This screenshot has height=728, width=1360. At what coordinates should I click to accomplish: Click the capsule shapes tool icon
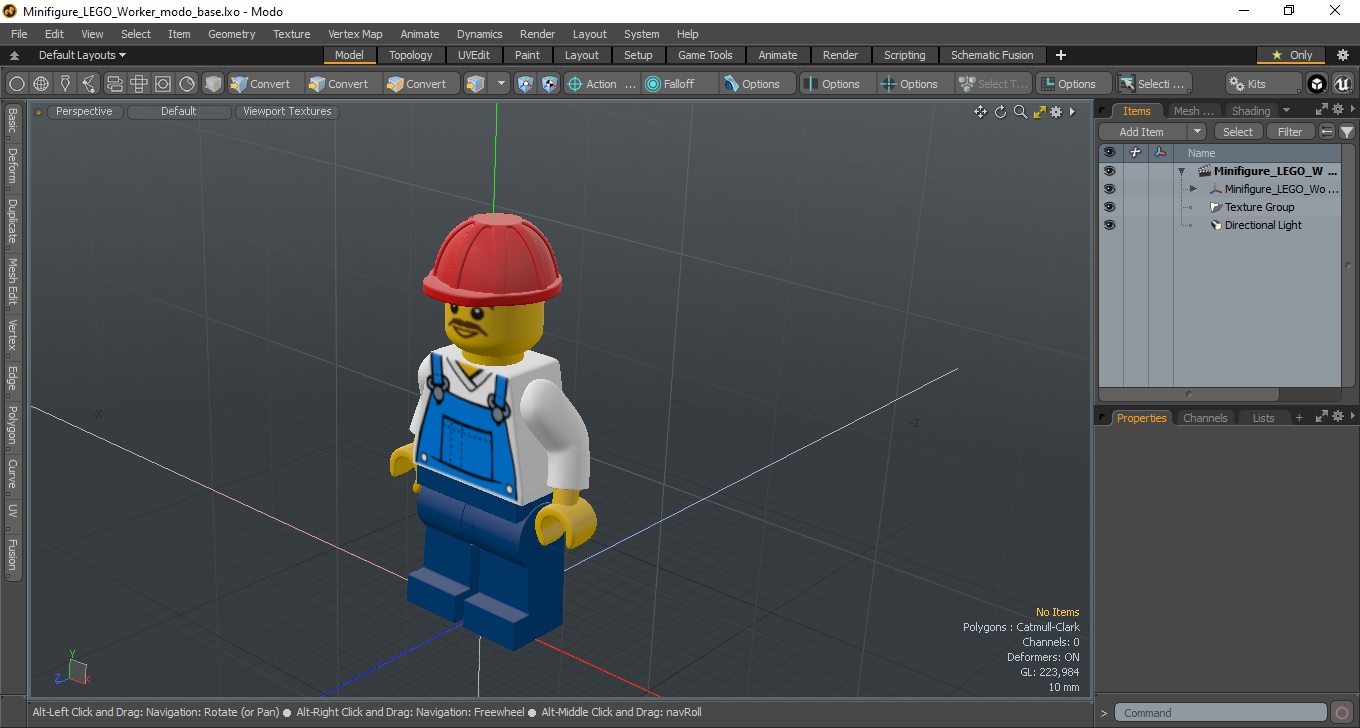point(114,84)
